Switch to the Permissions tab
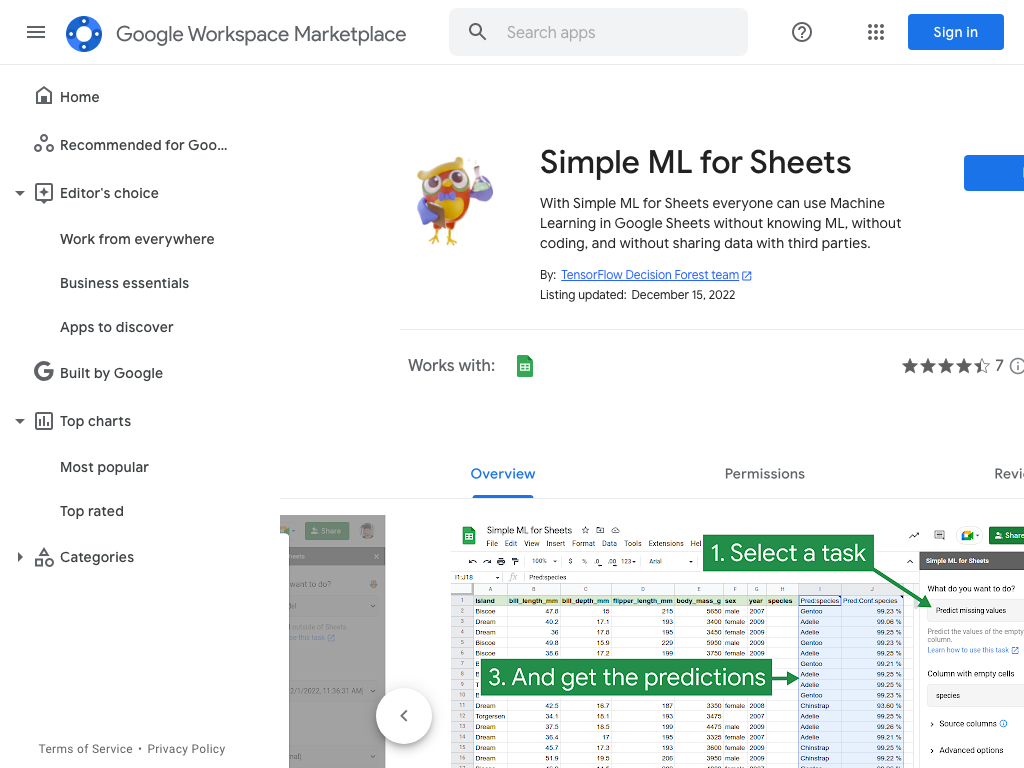This screenshot has height=768, width=1024. pyautogui.click(x=765, y=474)
